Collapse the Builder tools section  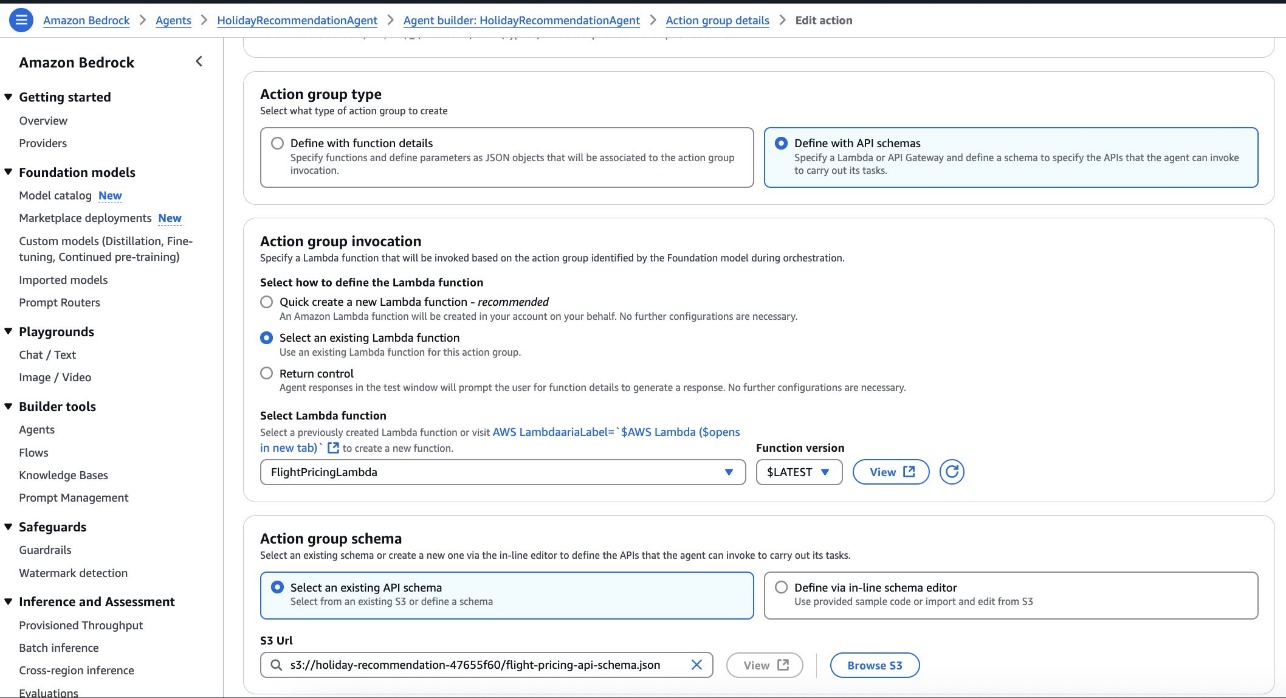coord(9,407)
